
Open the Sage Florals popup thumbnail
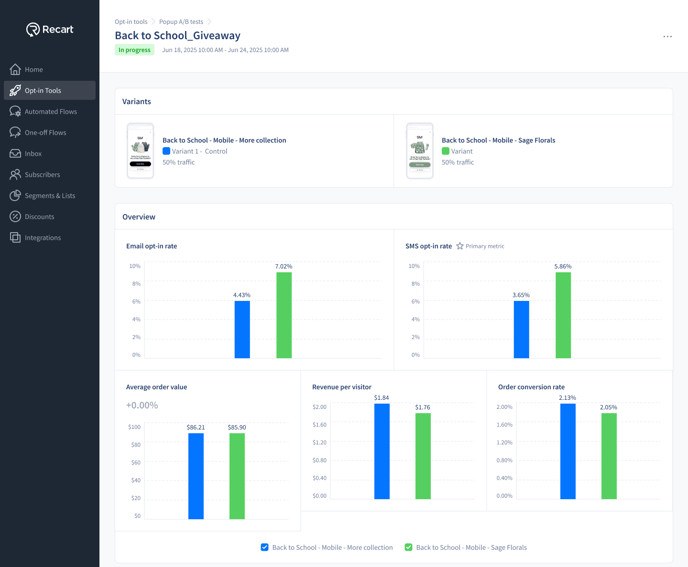tap(419, 151)
